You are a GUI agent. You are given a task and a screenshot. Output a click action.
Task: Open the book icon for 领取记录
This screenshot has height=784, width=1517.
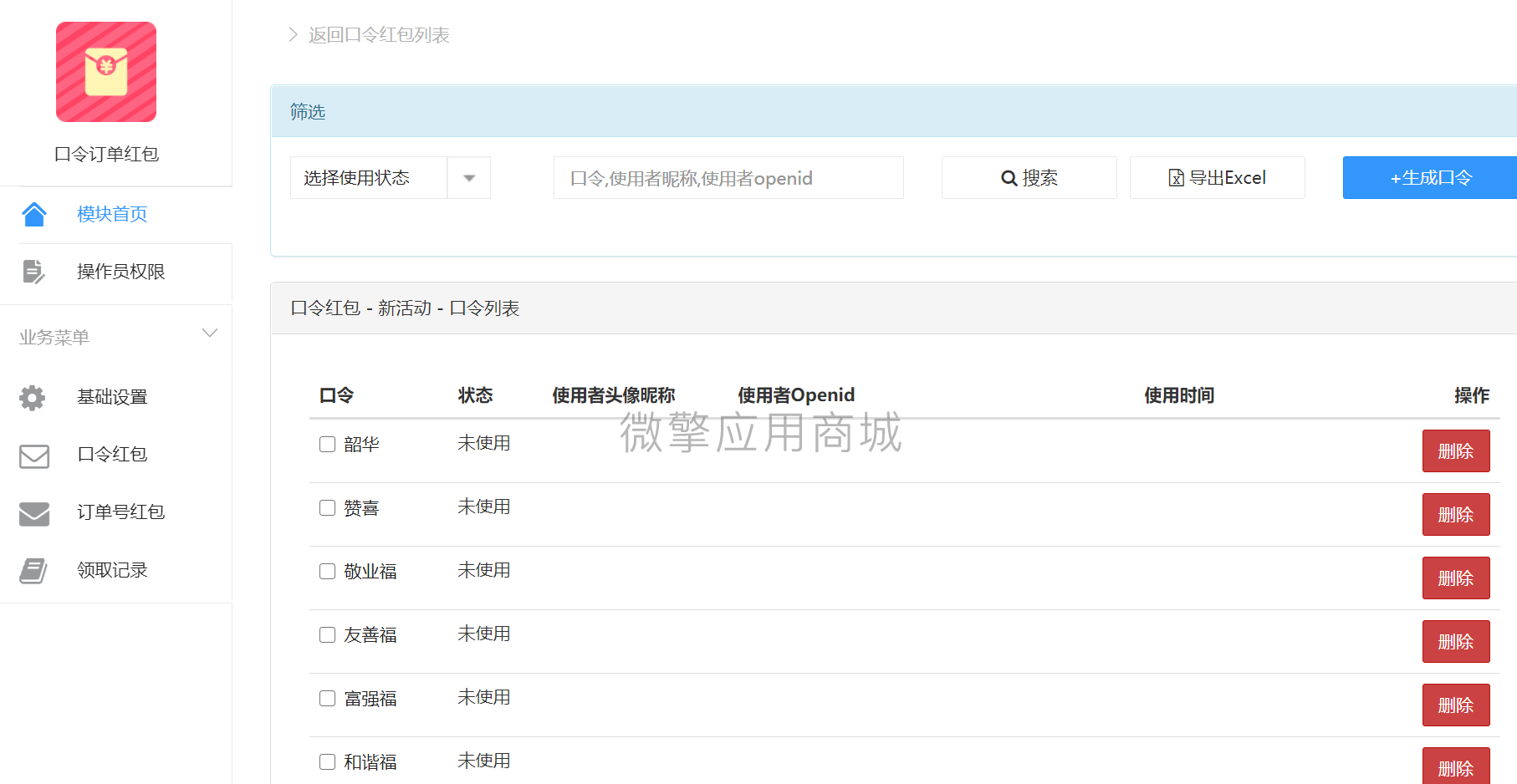[33, 571]
